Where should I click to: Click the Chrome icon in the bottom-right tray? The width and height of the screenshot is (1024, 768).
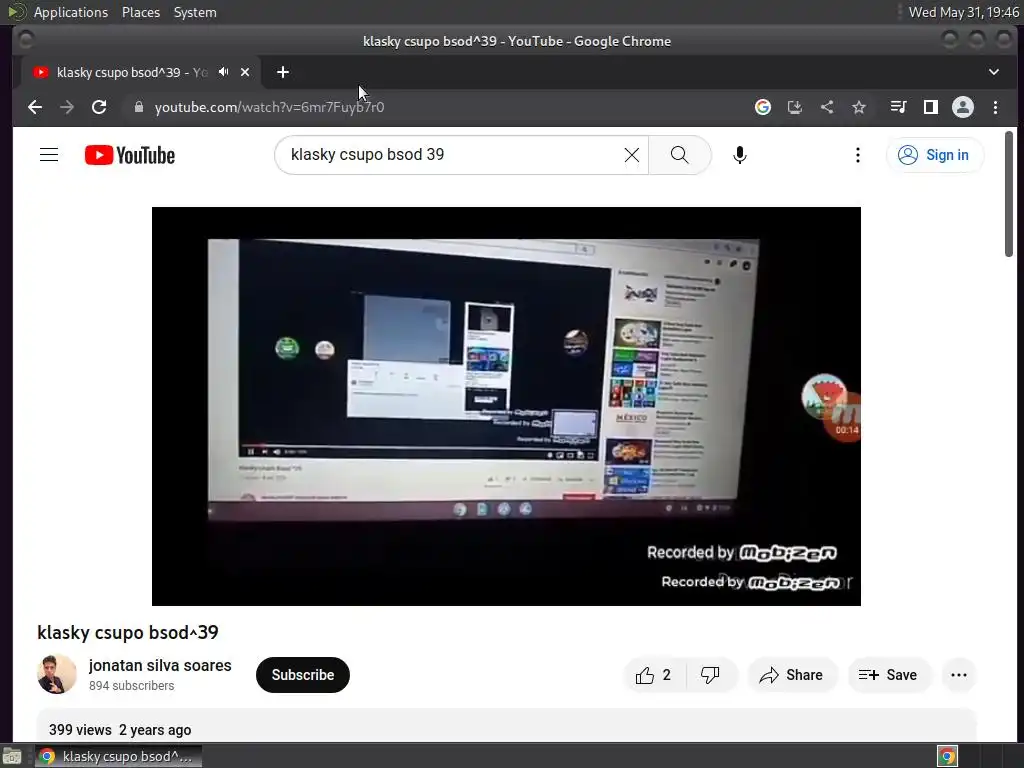pyautogui.click(x=947, y=756)
